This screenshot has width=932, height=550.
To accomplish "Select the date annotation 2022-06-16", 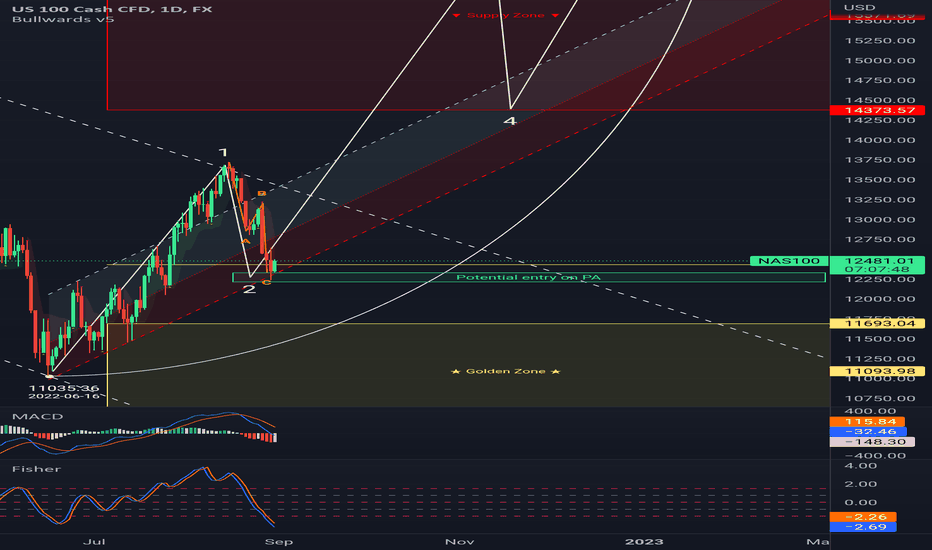I will click(x=64, y=396).
